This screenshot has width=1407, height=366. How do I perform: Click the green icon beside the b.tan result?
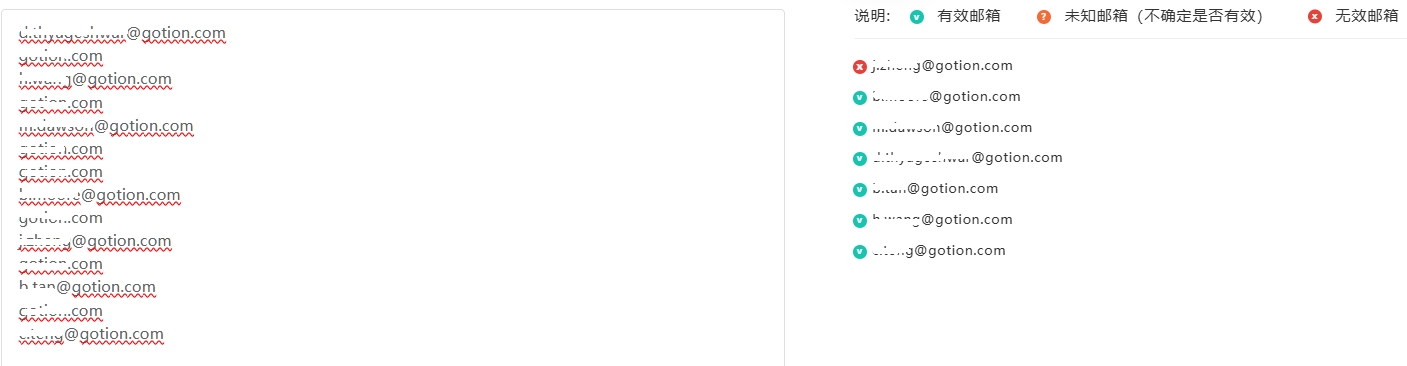click(859, 190)
